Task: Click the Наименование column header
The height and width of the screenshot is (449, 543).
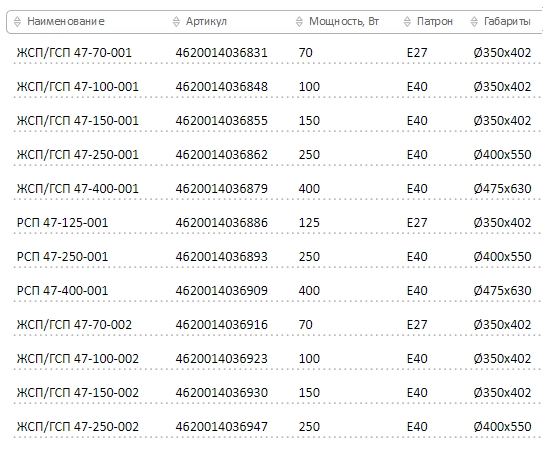Action: click(x=66, y=21)
